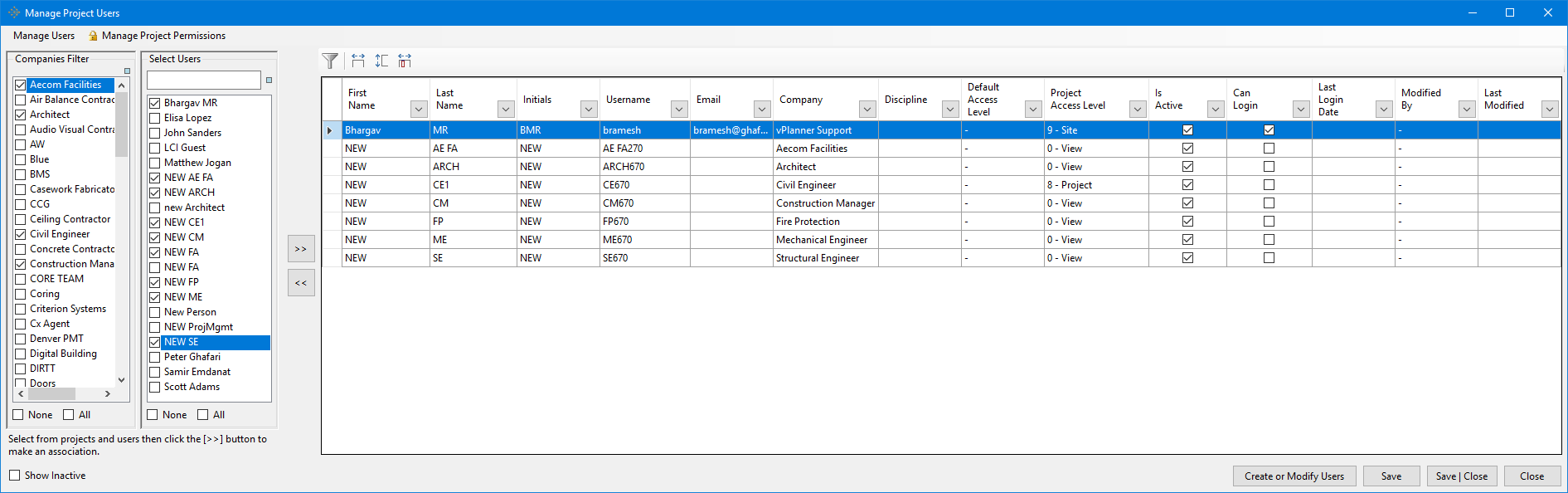Open First Name column filter dropdown

(x=419, y=109)
